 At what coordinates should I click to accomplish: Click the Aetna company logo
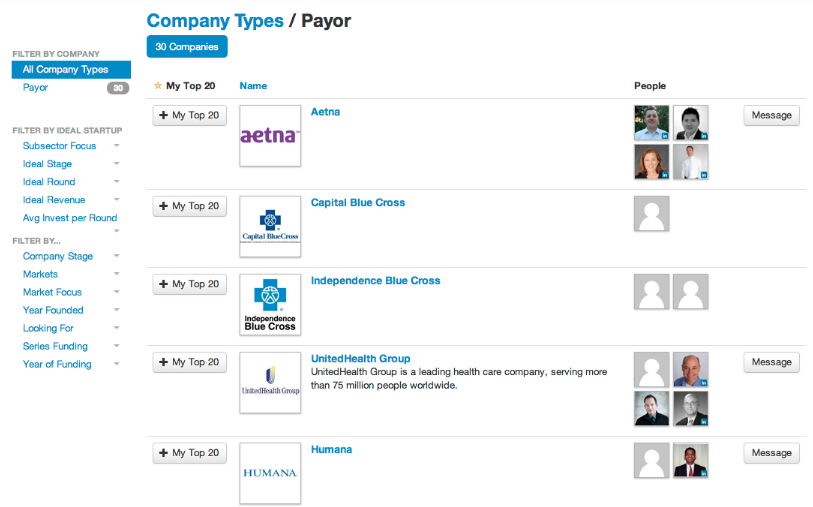tap(270, 136)
